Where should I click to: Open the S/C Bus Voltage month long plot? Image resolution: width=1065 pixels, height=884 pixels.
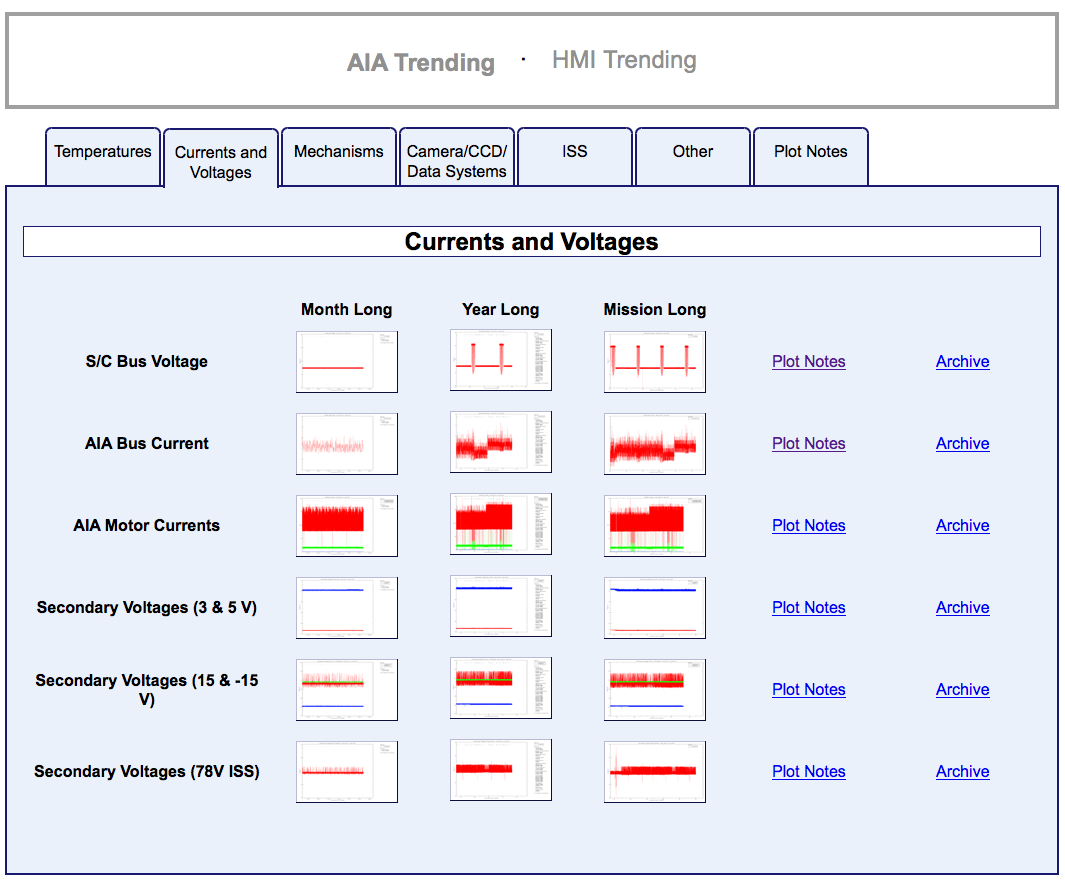coord(346,362)
